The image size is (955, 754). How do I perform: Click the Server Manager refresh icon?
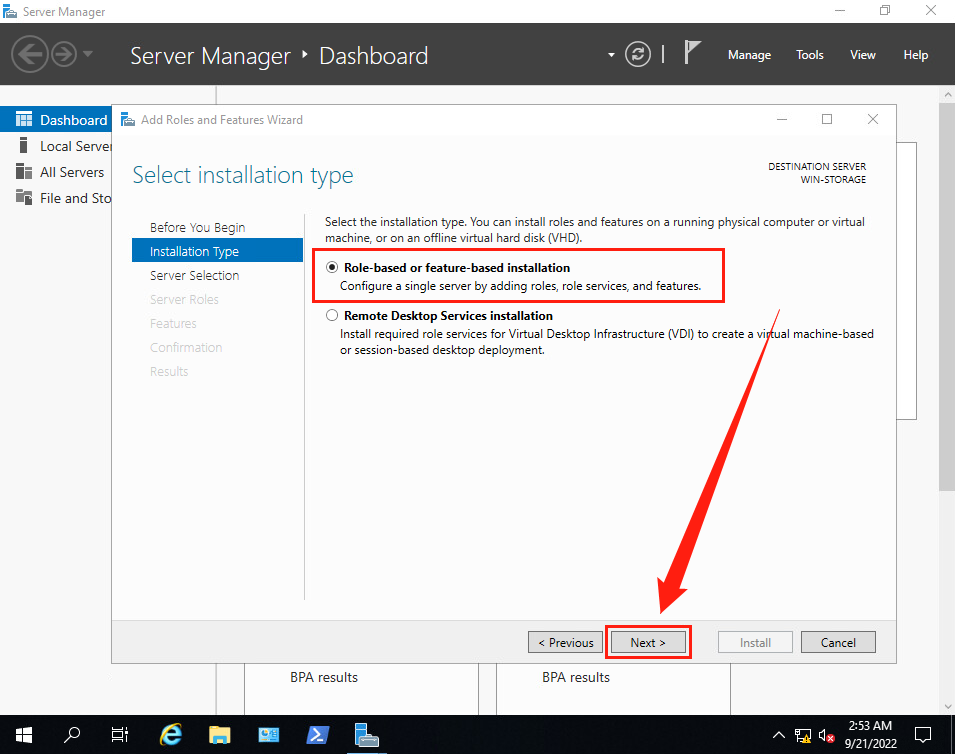[x=638, y=55]
